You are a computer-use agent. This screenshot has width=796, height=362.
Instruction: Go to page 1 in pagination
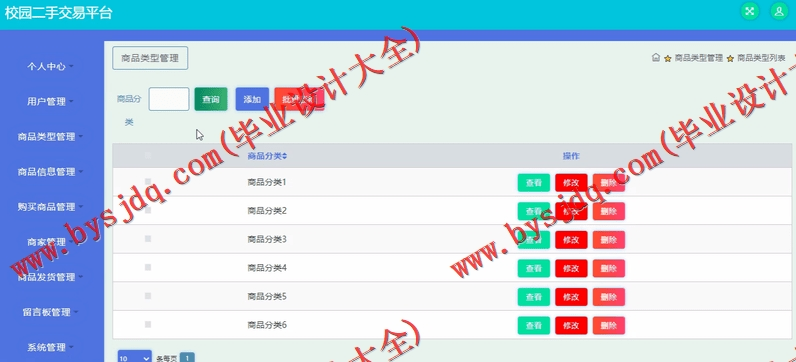[x=187, y=358]
